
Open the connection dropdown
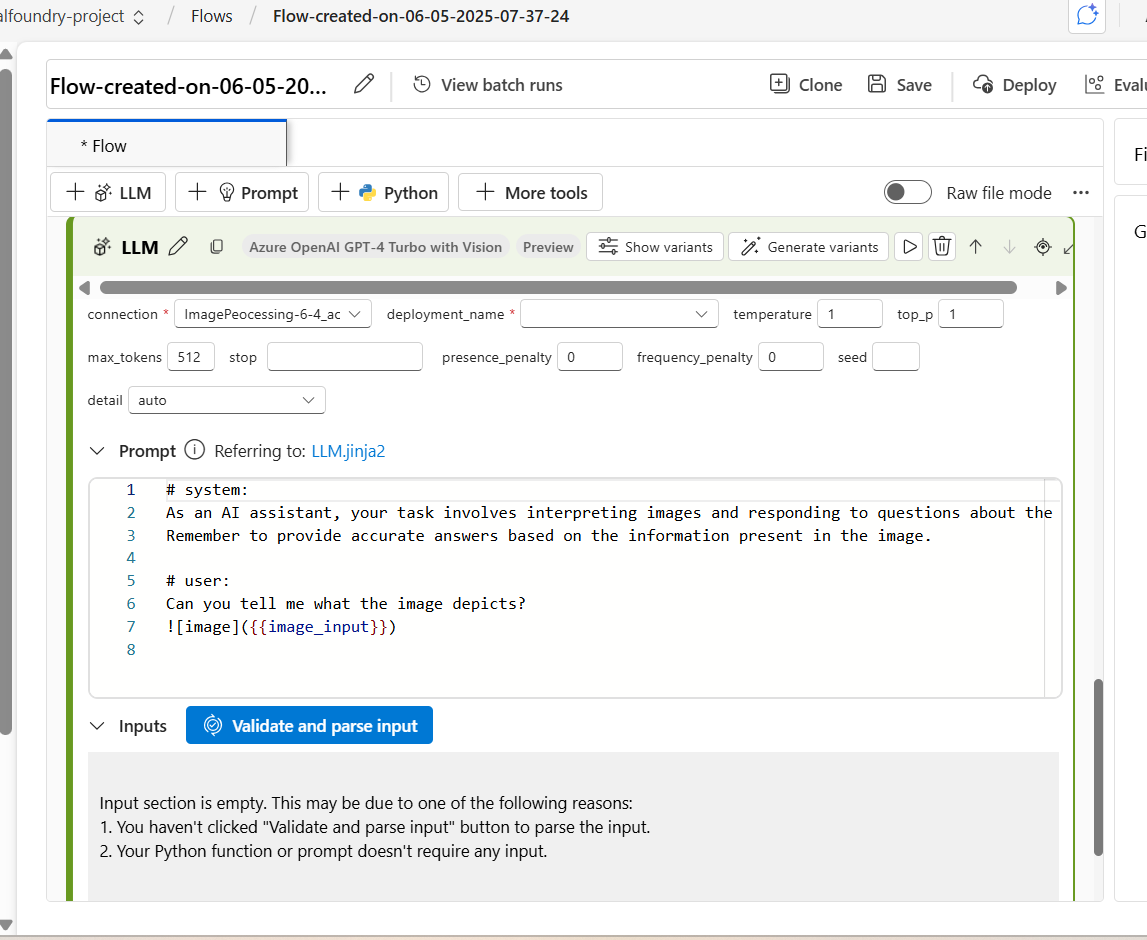pyautogui.click(x=272, y=314)
